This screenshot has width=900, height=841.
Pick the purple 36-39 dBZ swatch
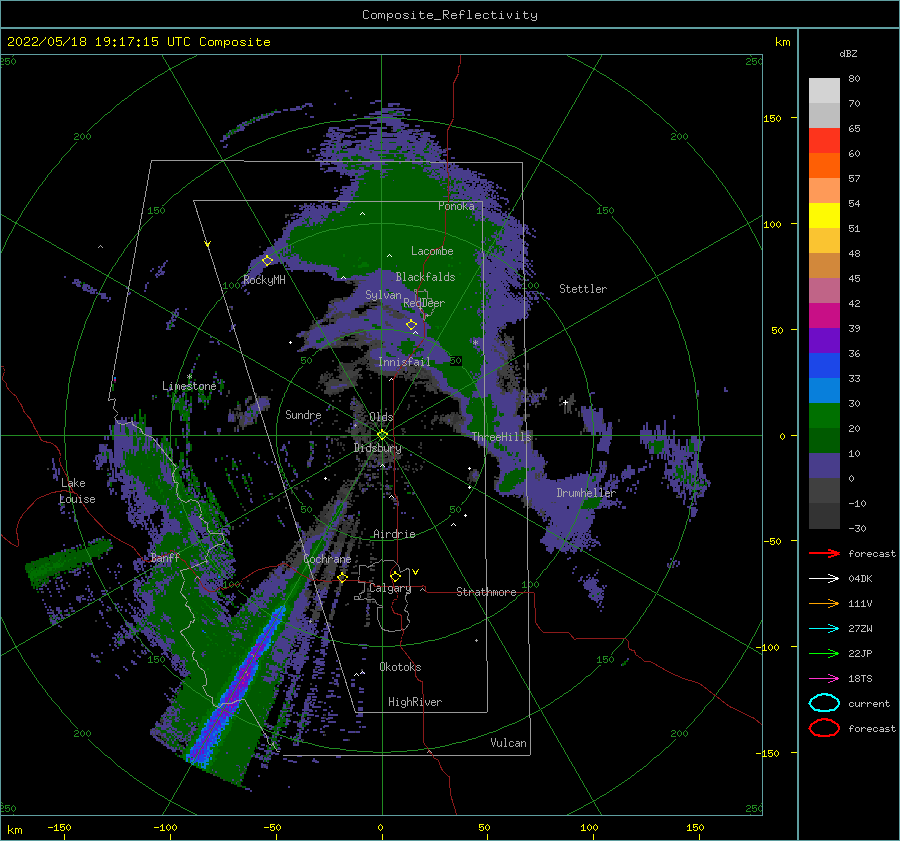point(824,341)
